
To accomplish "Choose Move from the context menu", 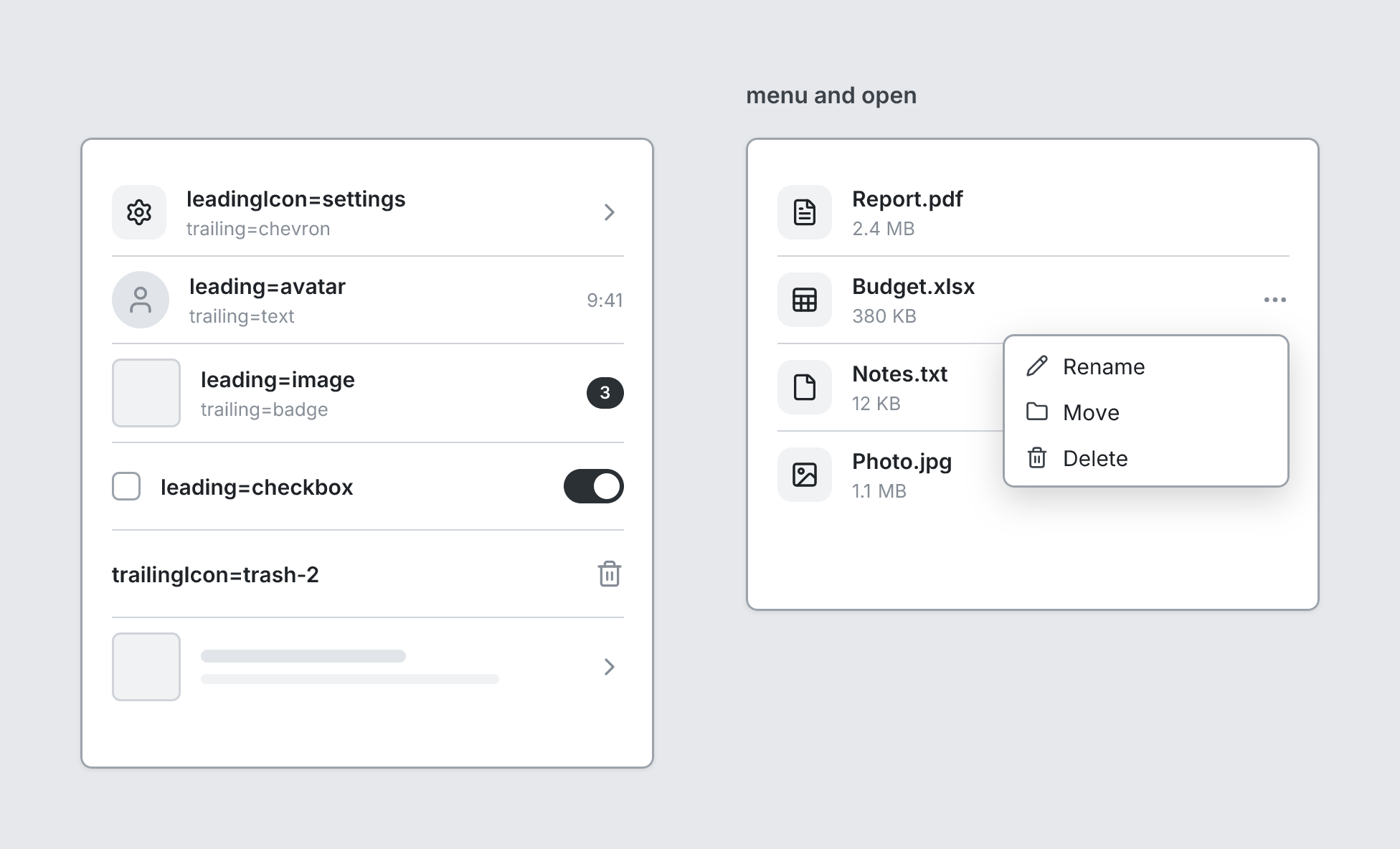I will pos(1146,412).
